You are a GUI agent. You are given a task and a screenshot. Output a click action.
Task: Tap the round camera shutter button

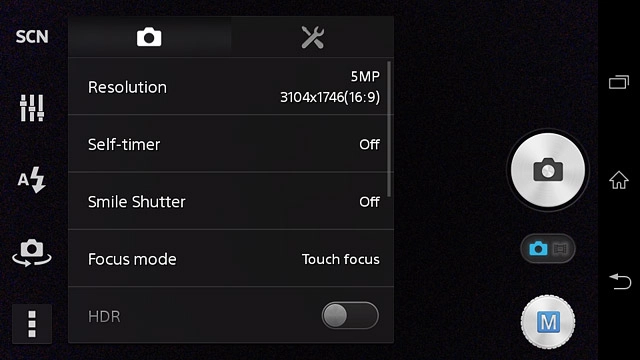[x=548, y=170]
